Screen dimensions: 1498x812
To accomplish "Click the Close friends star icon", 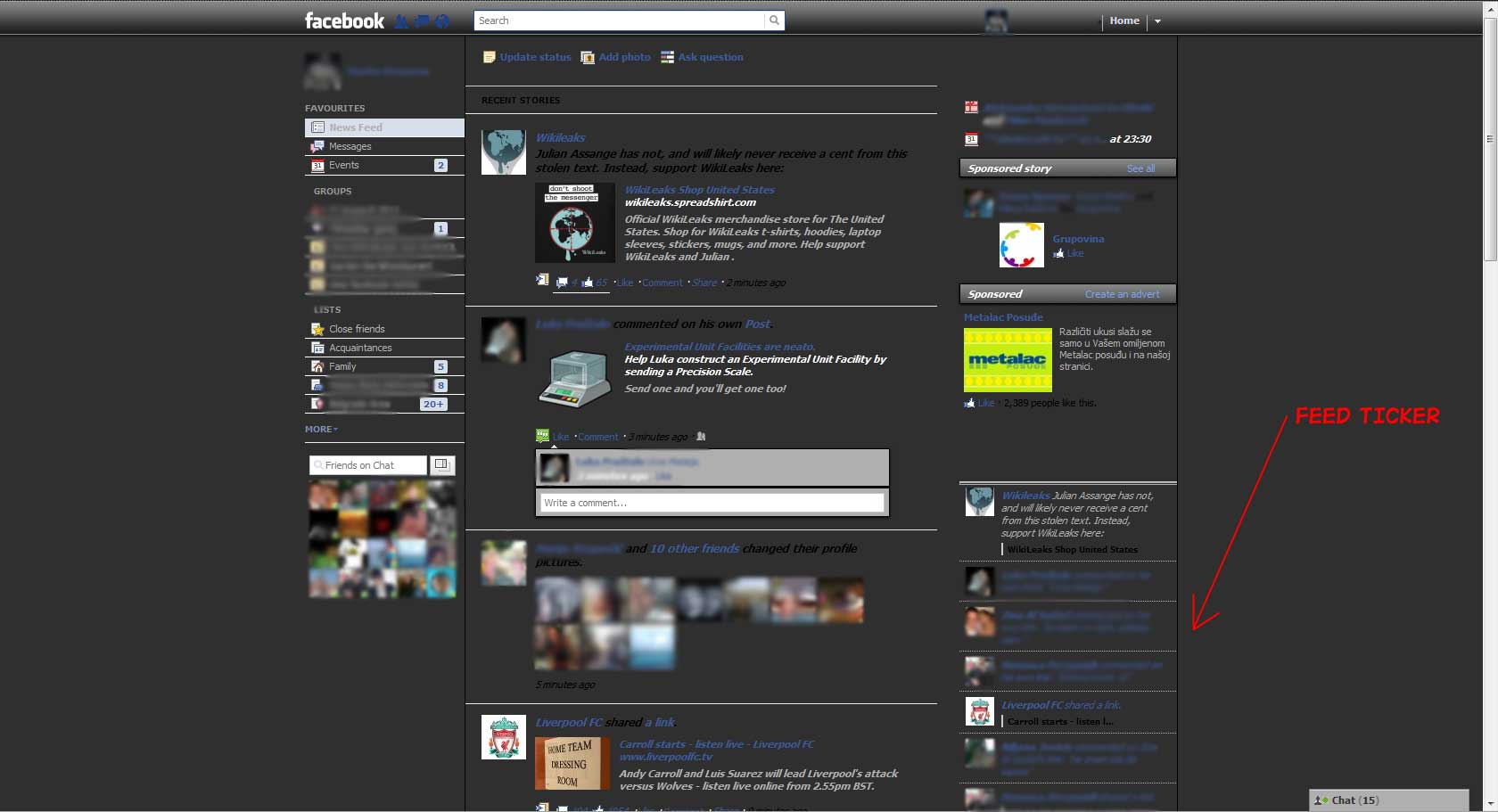I will (x=317, y=329).
